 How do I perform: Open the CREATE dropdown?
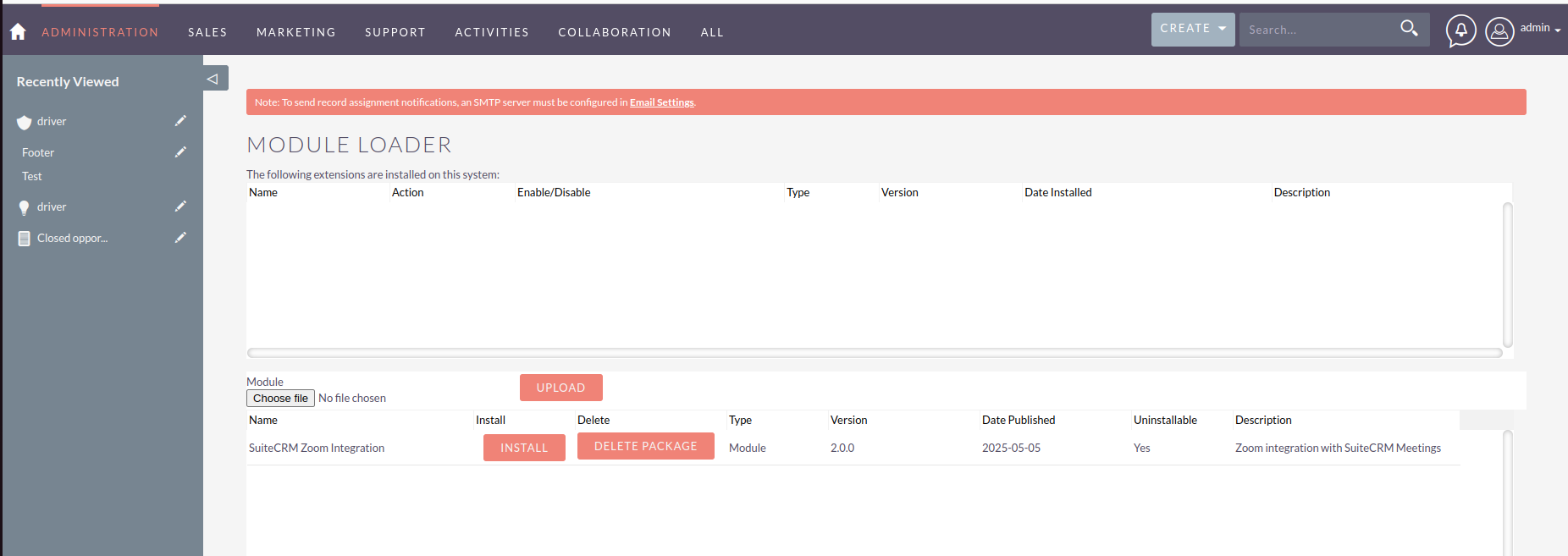click(1193, 29)
